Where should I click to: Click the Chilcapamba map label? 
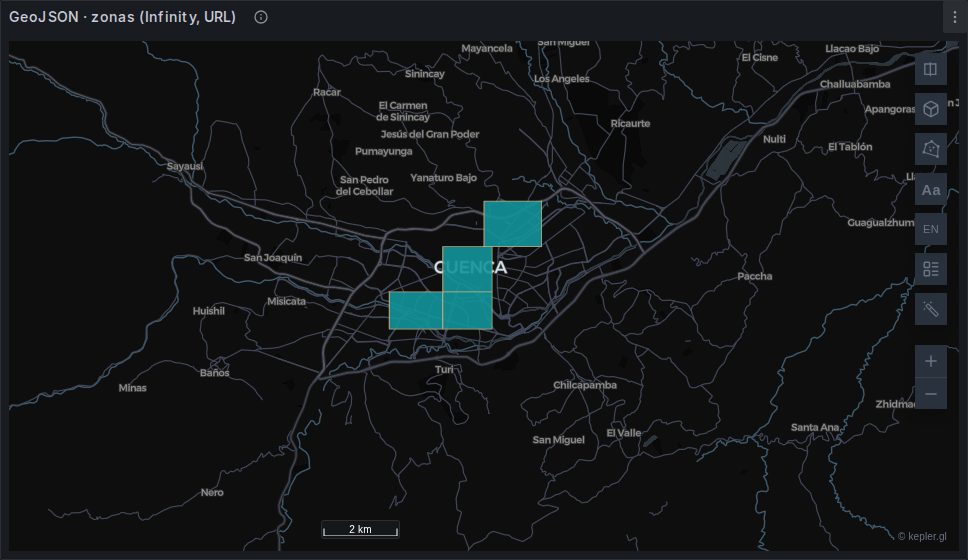585,385
